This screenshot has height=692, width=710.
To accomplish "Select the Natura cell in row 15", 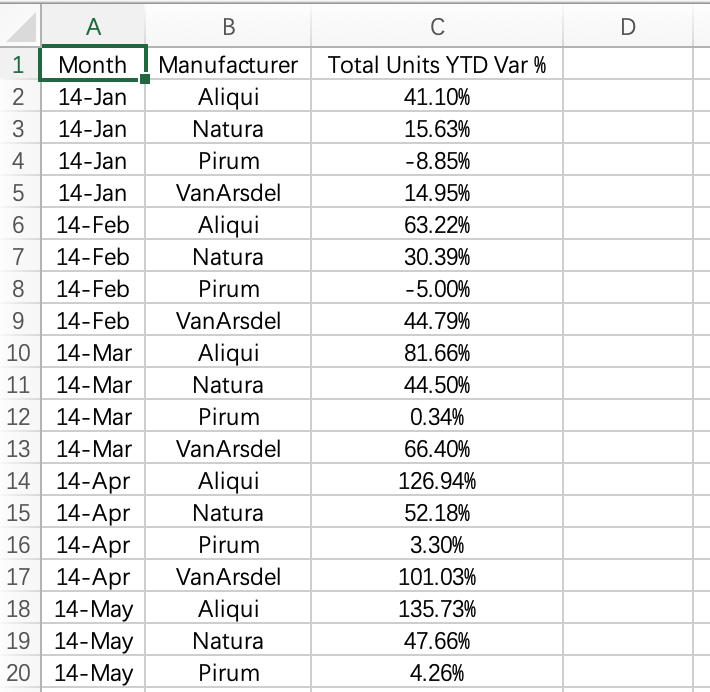I will point(228,512).
